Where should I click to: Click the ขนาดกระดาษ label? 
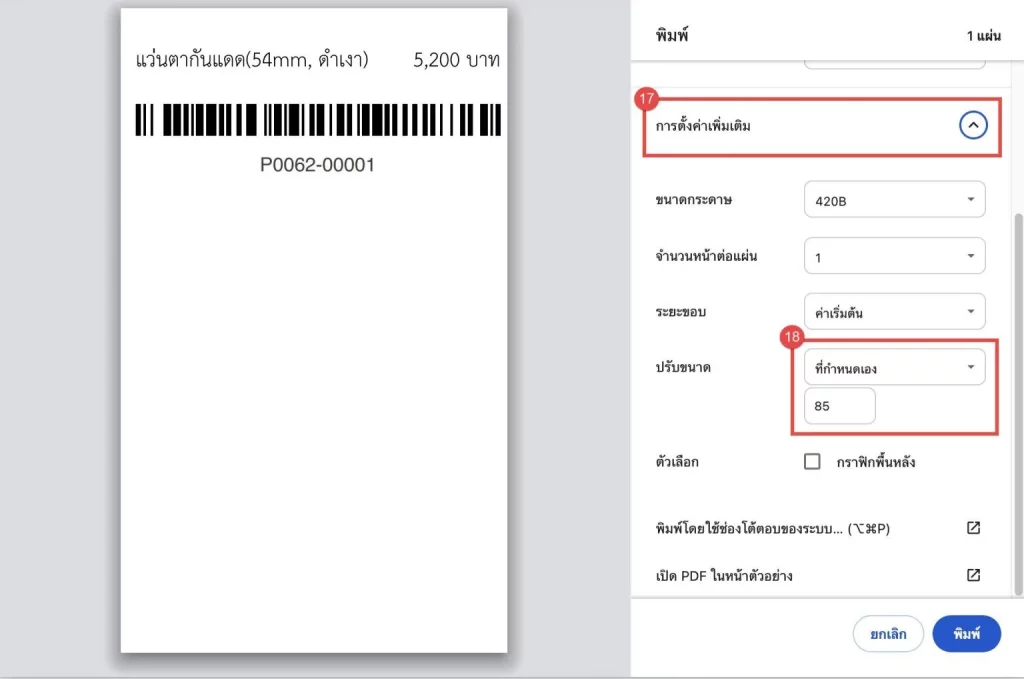tap(694, 200)
